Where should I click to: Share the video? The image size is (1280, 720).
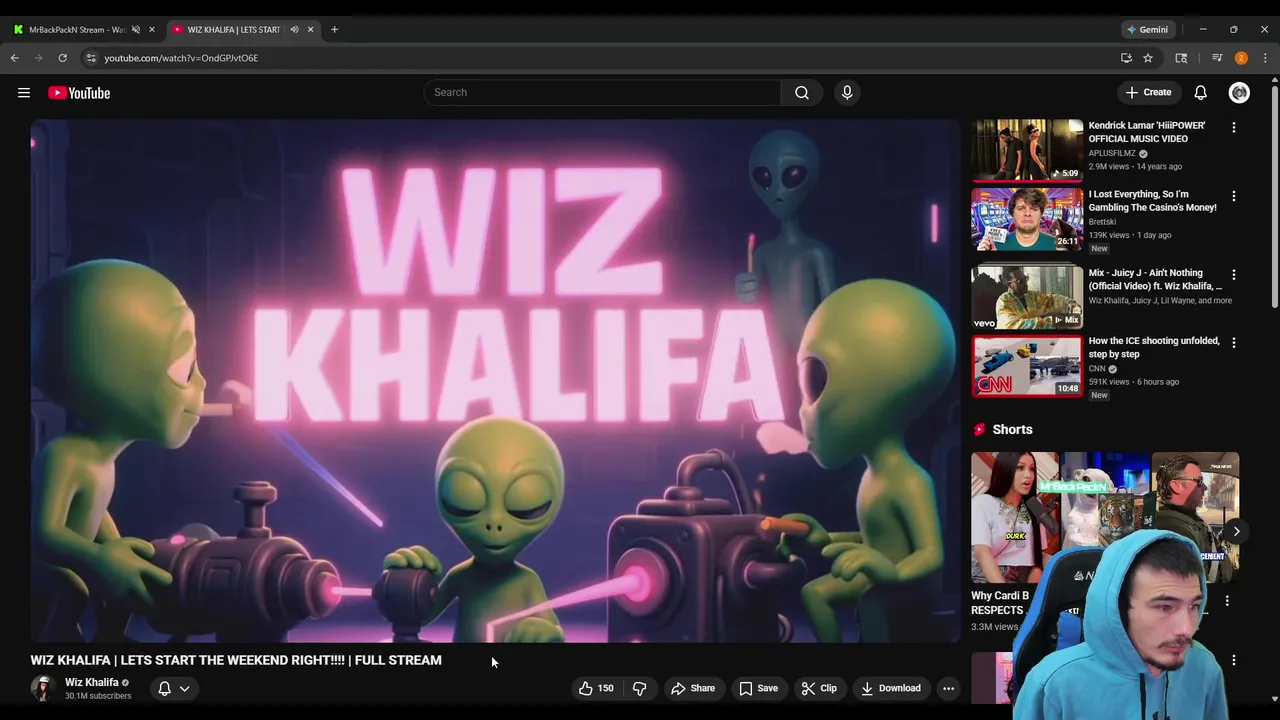click(x=693, y=688)
